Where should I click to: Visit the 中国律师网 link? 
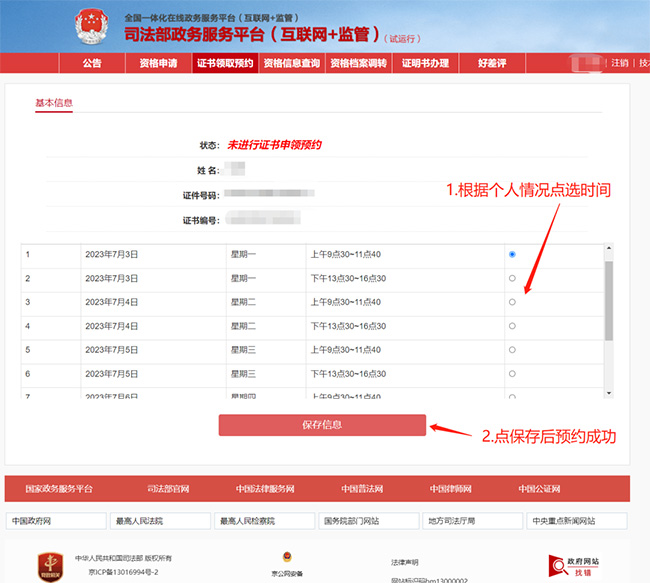click(x=451, y=489)
